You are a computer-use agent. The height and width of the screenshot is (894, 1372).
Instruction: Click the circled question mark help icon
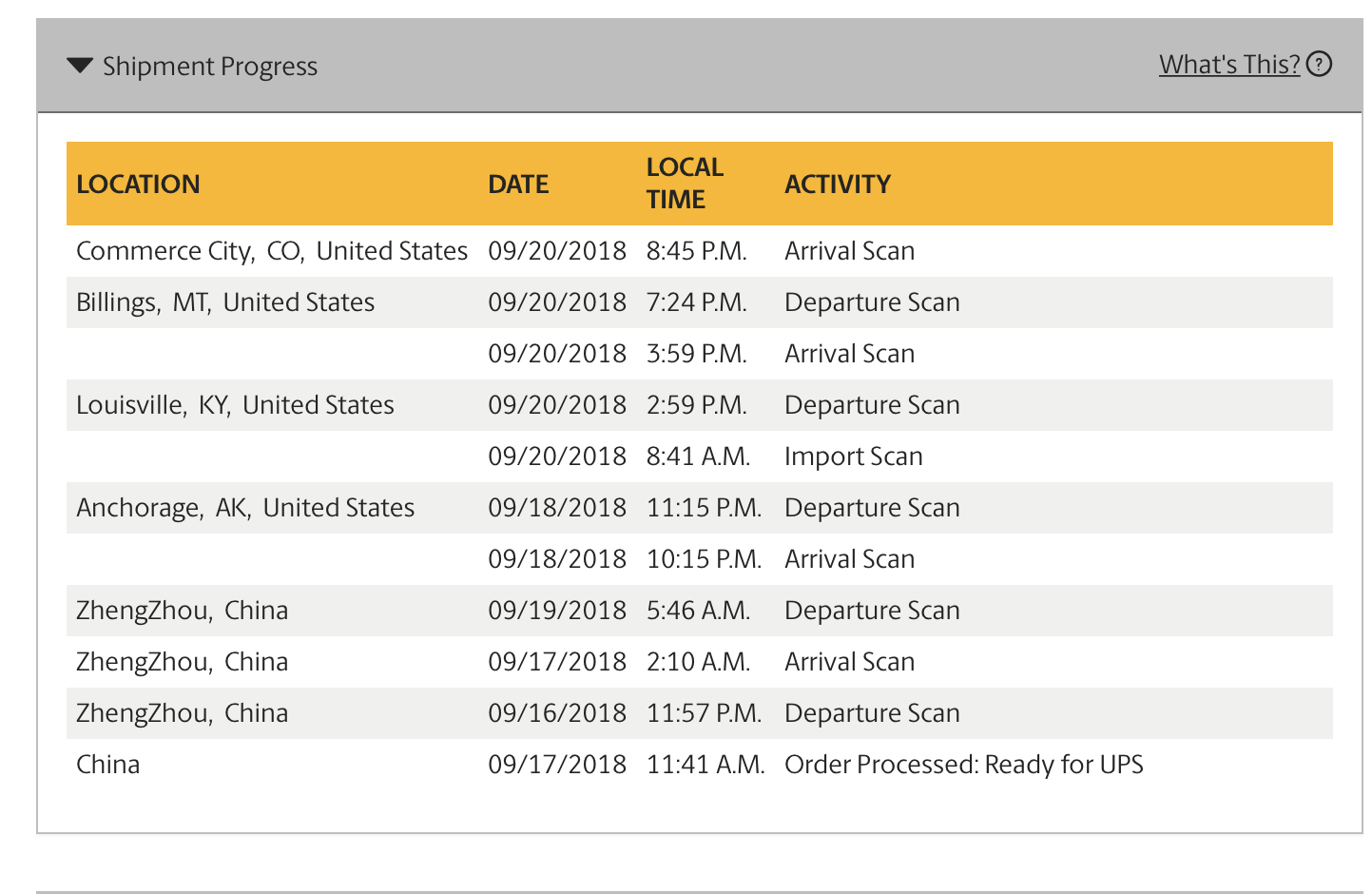click(1319, 65)
